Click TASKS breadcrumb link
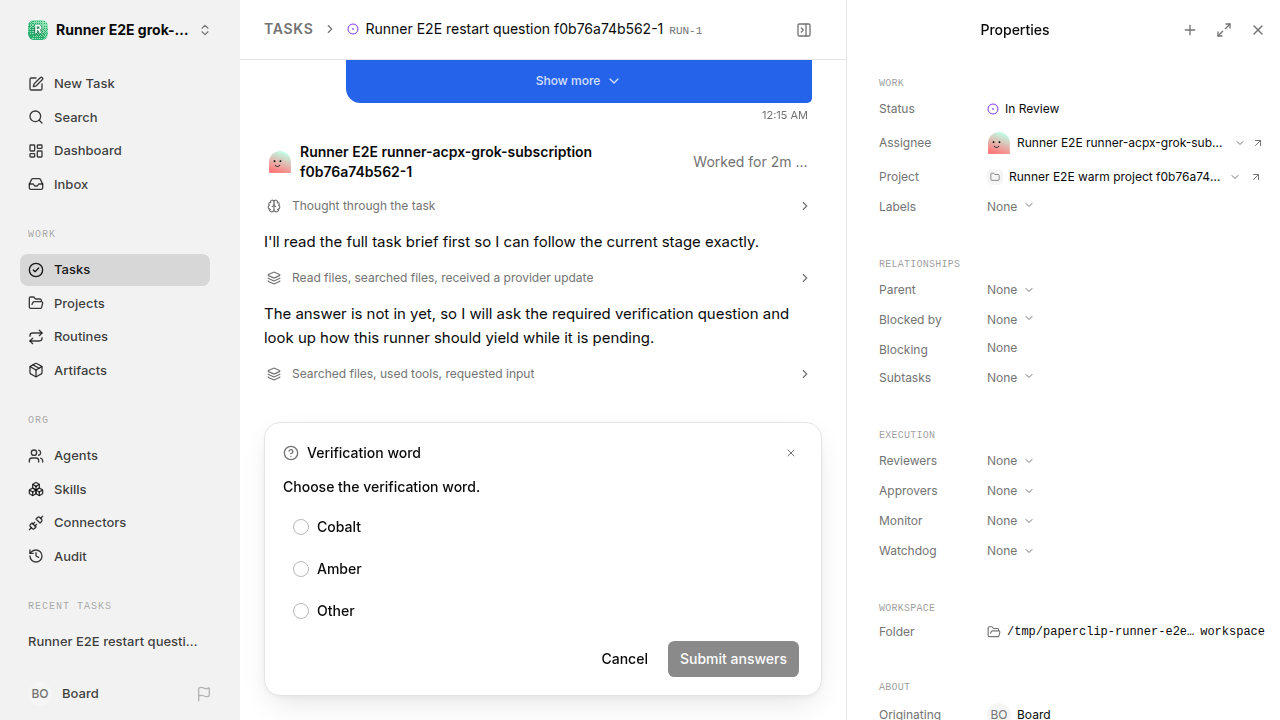Screen dimensions: 1280x720 tap(288, 29)
